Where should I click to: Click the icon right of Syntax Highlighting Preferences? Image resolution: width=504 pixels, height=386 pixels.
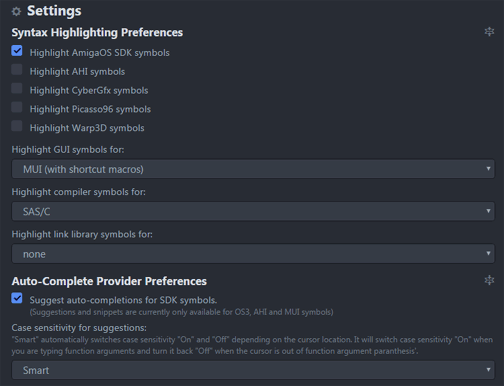(x=489, y=32)
